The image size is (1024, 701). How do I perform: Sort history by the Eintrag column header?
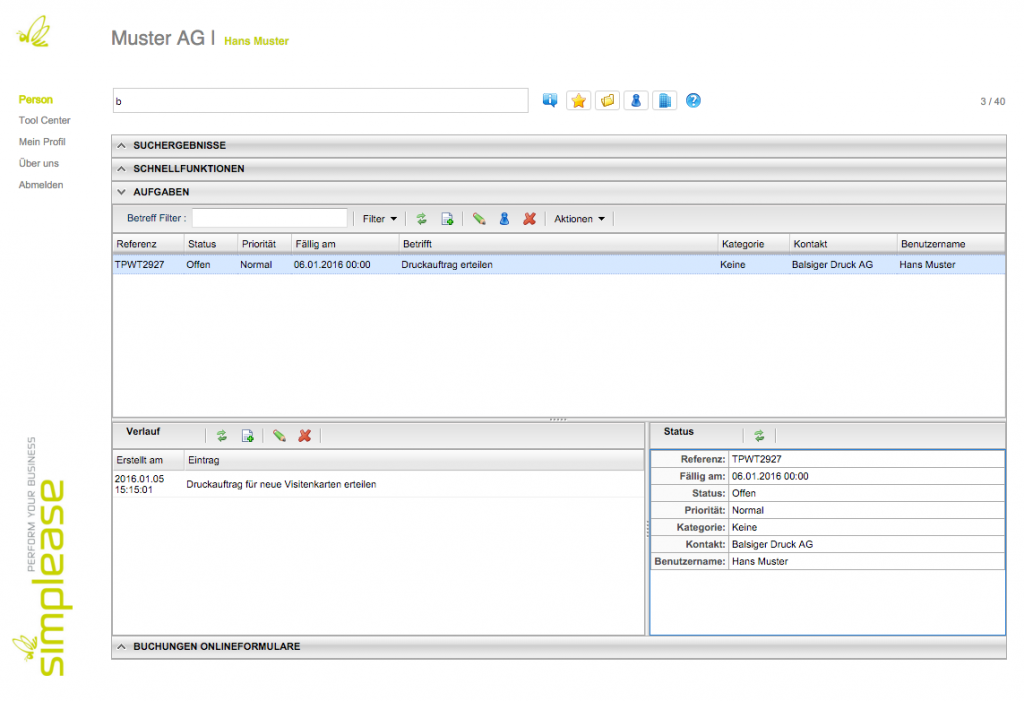coord(414,461)
